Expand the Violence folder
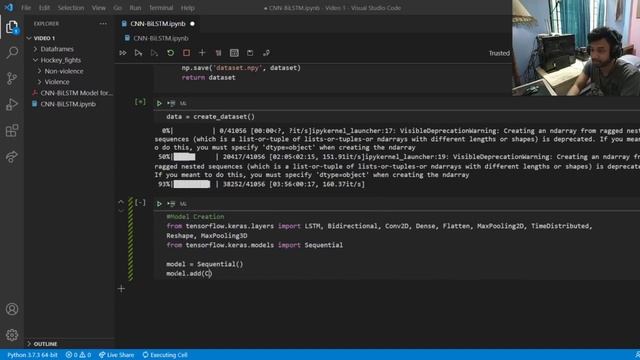 [39, 82]
